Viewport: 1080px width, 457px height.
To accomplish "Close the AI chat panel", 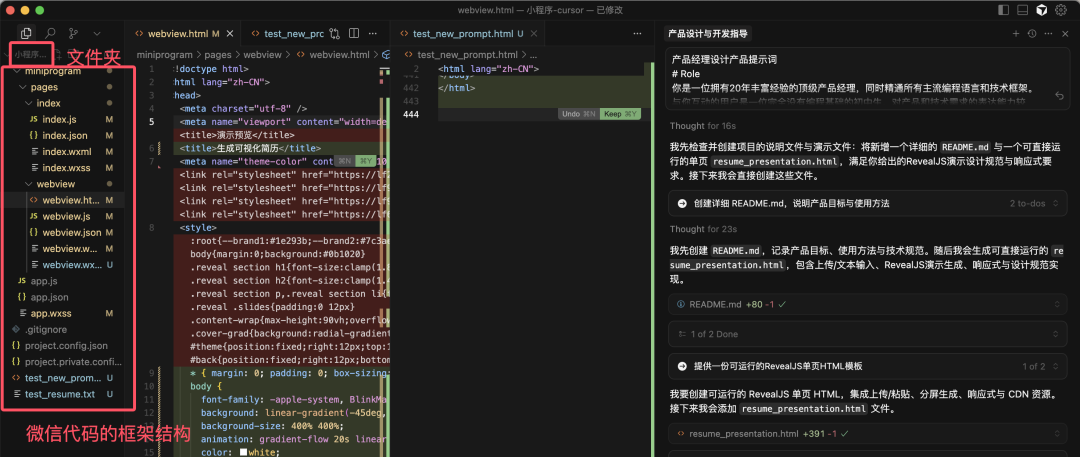I will pos(1064,34).
